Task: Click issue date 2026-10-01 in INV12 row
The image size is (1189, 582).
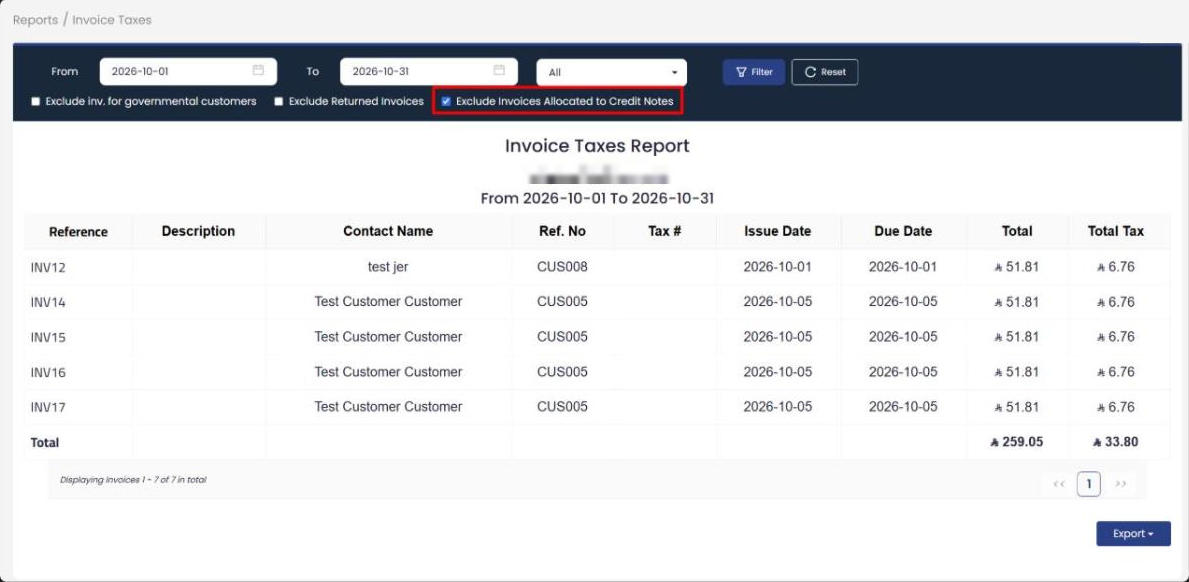Action: coord(777,267)
